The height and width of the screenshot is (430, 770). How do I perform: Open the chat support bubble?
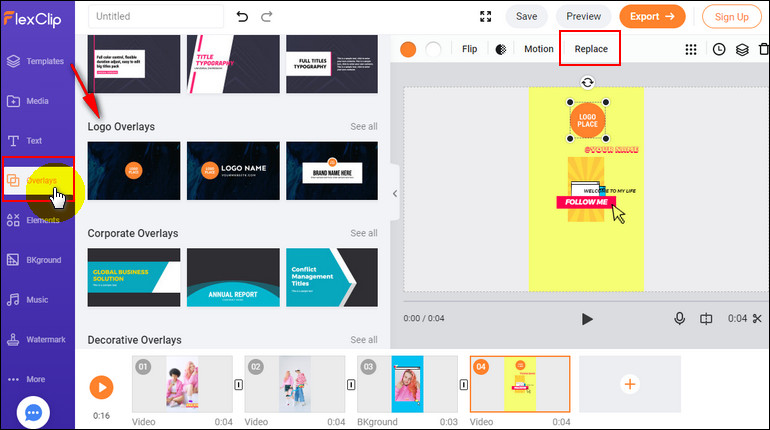(33, 413)
